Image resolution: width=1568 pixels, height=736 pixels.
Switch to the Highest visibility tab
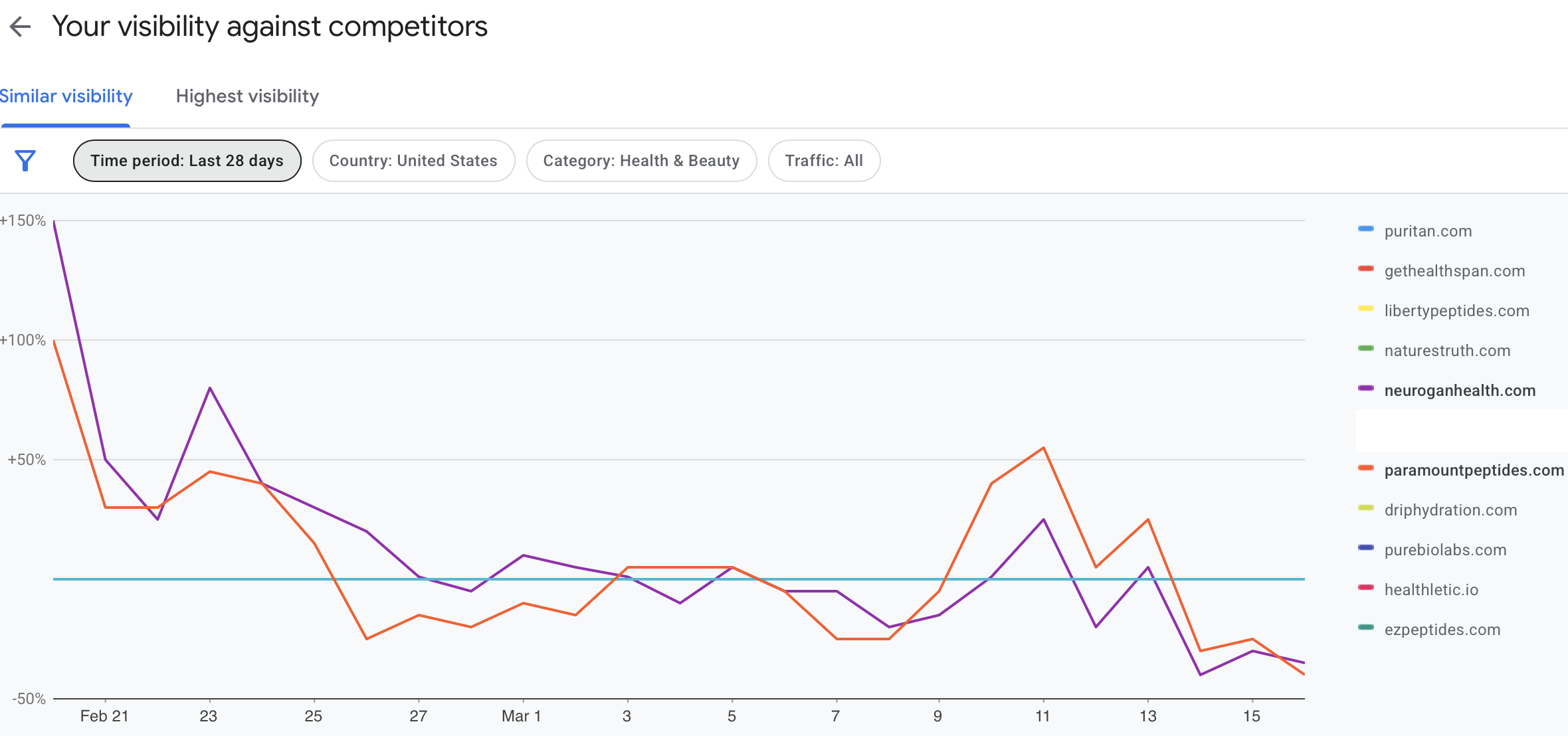[x=247, y=96]
